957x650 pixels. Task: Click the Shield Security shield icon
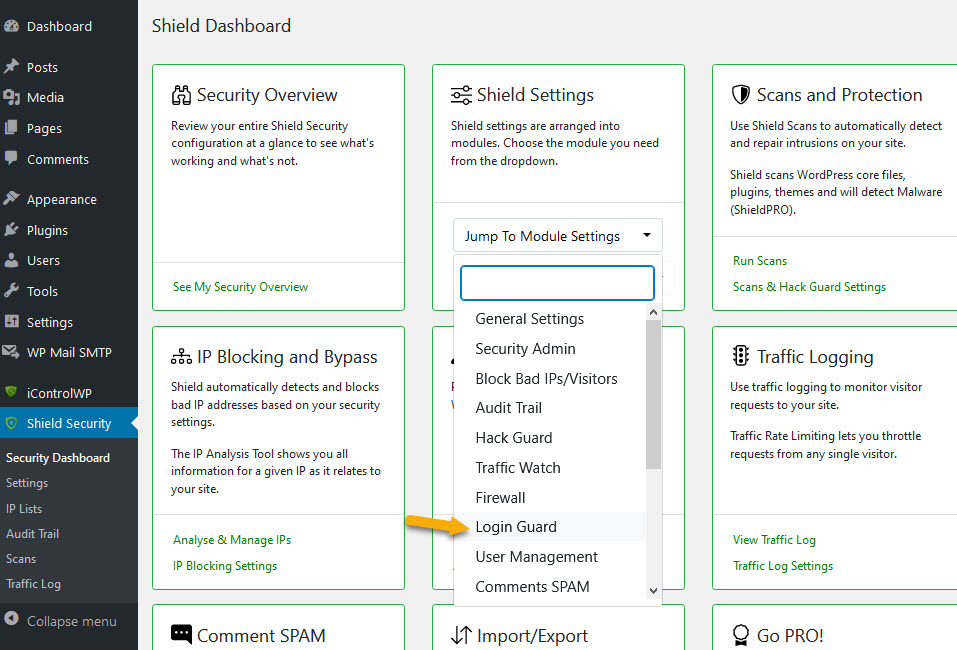(11, 423)
